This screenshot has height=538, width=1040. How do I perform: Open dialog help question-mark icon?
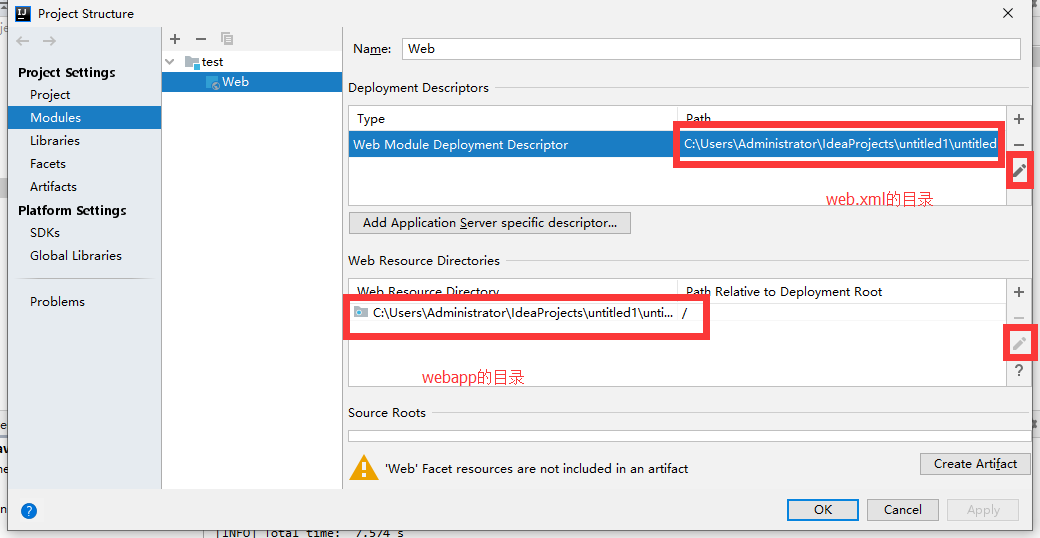pos(29,511)
